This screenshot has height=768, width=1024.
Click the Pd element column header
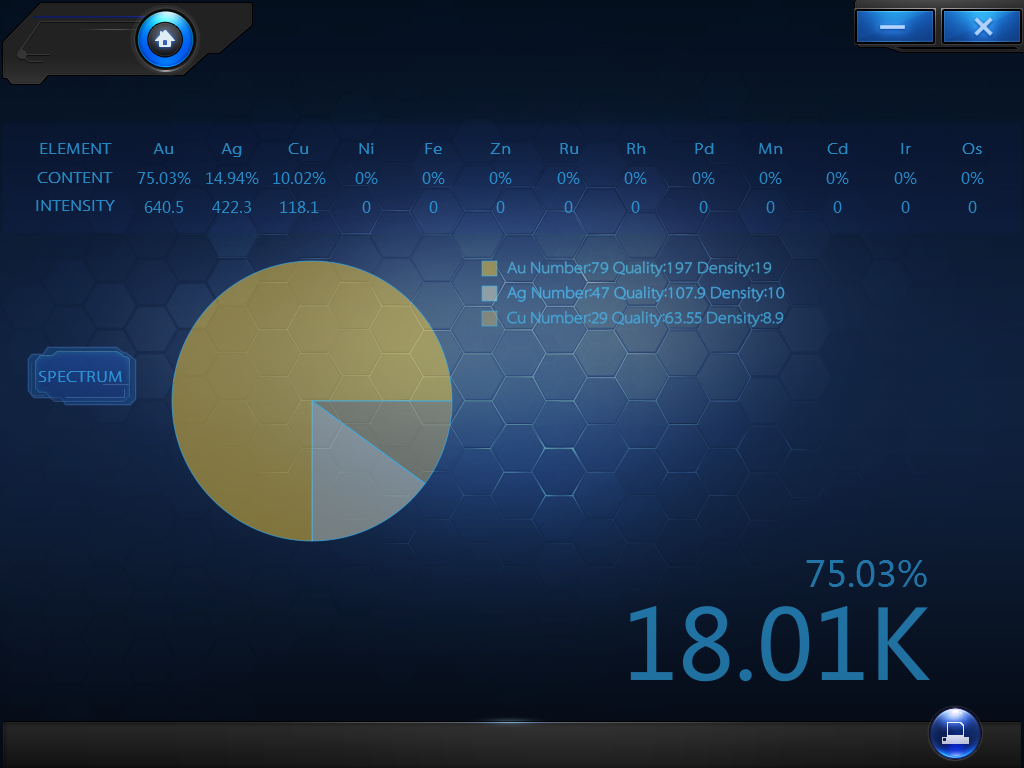(704, 149)
